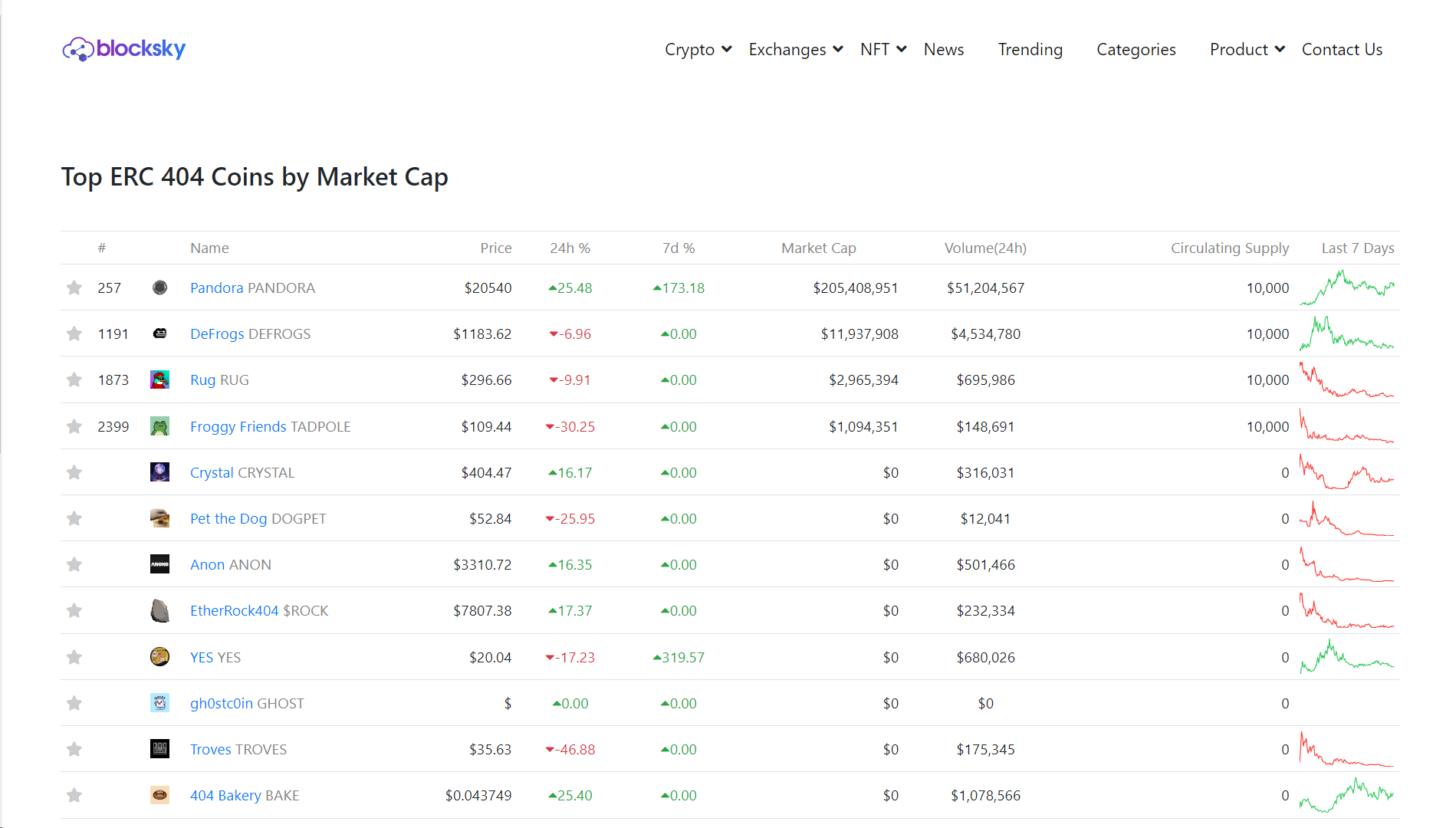This screenshot has width=1456, height=828.
Task: Add EtherRock404 to watchlist via star
Action: click(74, 610)
